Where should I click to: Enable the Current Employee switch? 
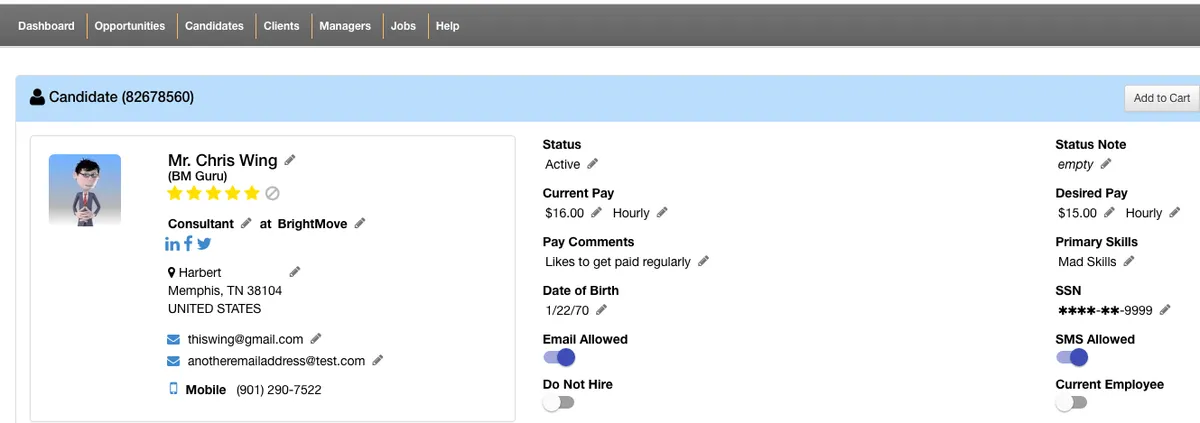click(x=1072, y=403)
